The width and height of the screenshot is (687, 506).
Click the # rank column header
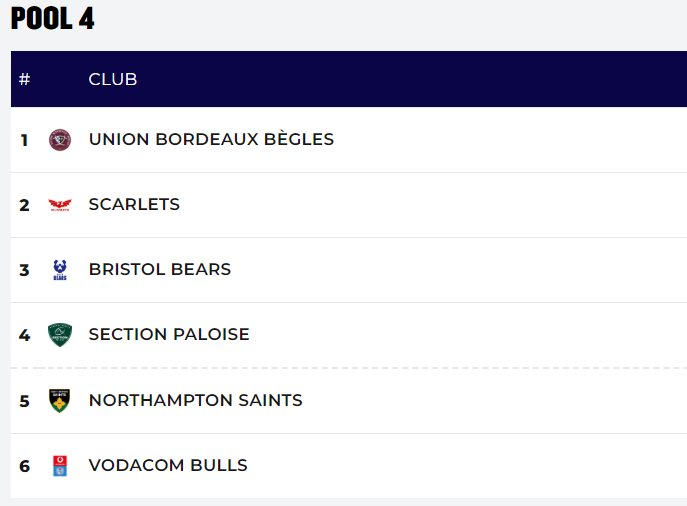click(25, 79)
